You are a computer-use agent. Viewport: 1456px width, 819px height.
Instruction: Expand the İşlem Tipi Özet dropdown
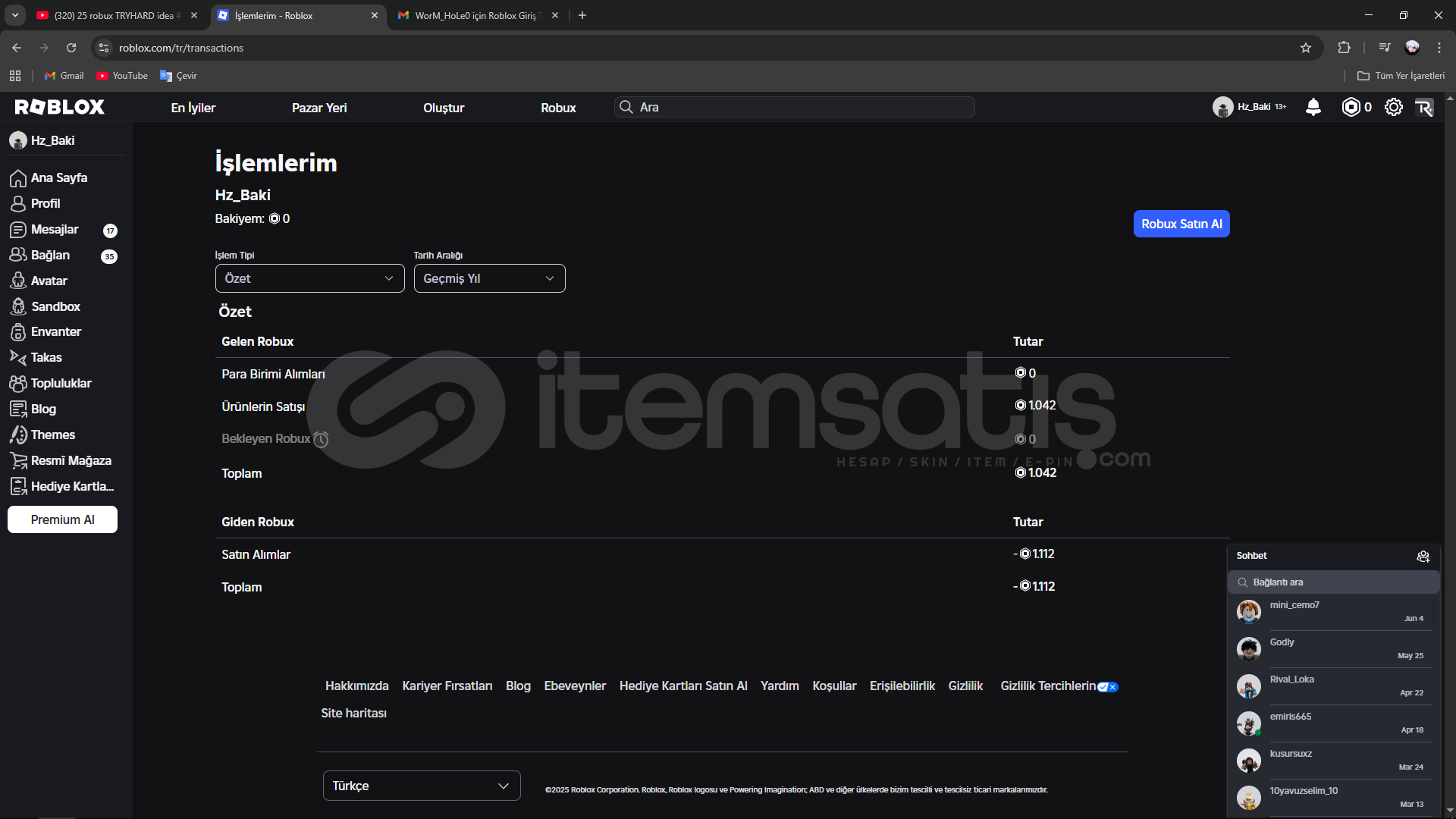(x=309, y=278)
